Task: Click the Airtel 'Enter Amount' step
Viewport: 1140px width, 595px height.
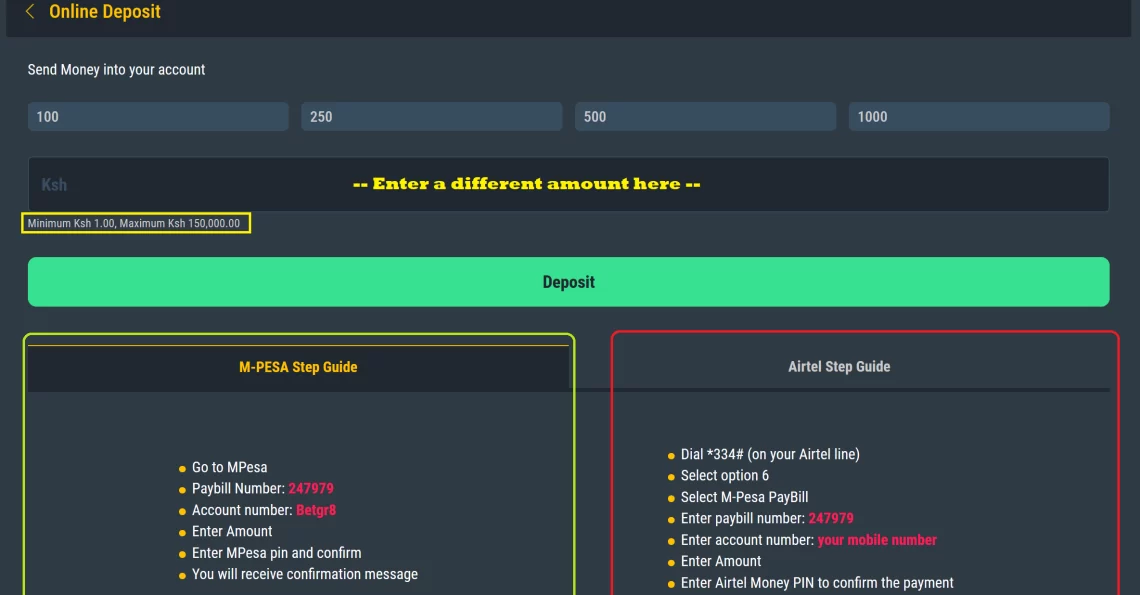Action: tap(721, 562)
